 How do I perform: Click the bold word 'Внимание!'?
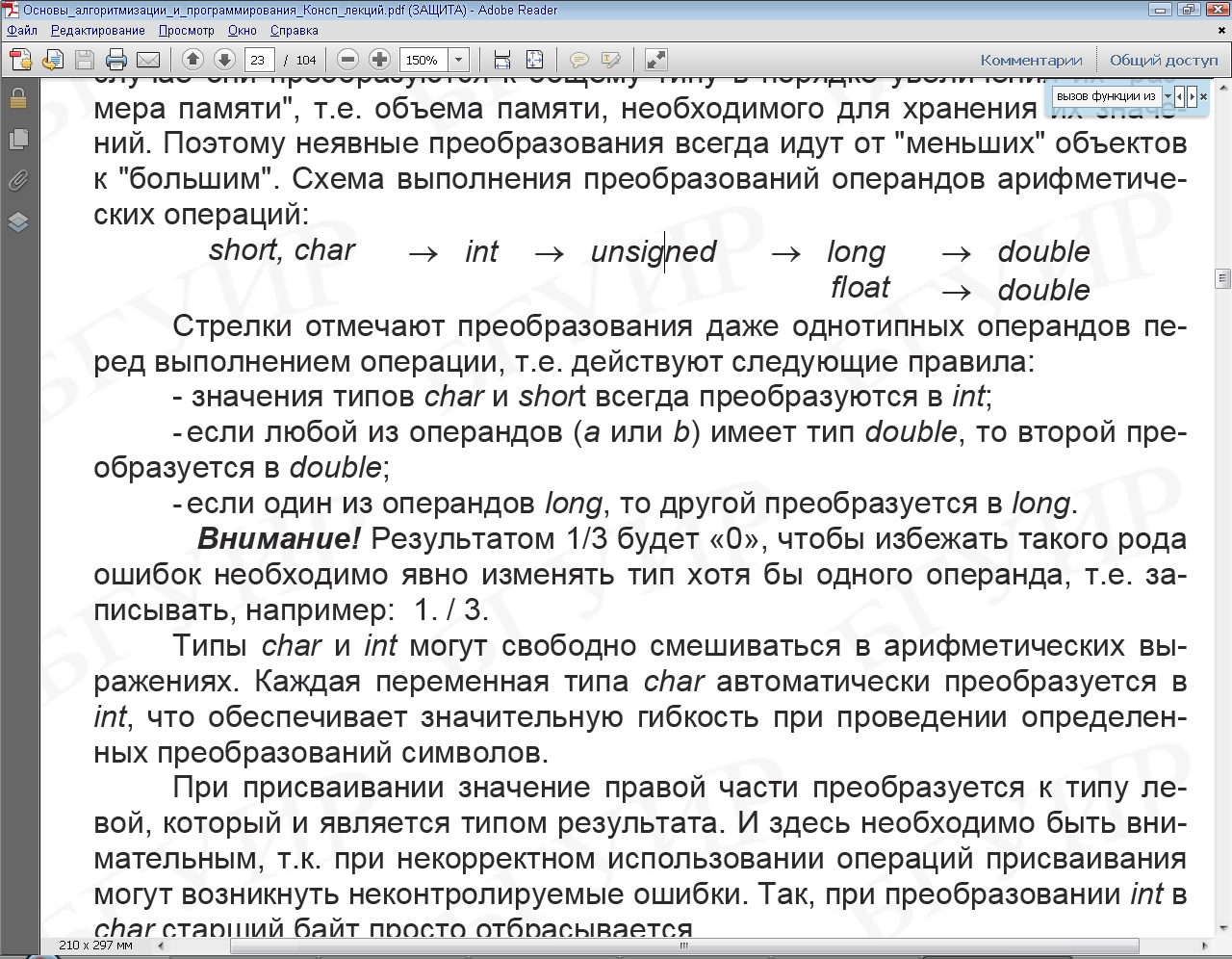[x=279, y=538]
